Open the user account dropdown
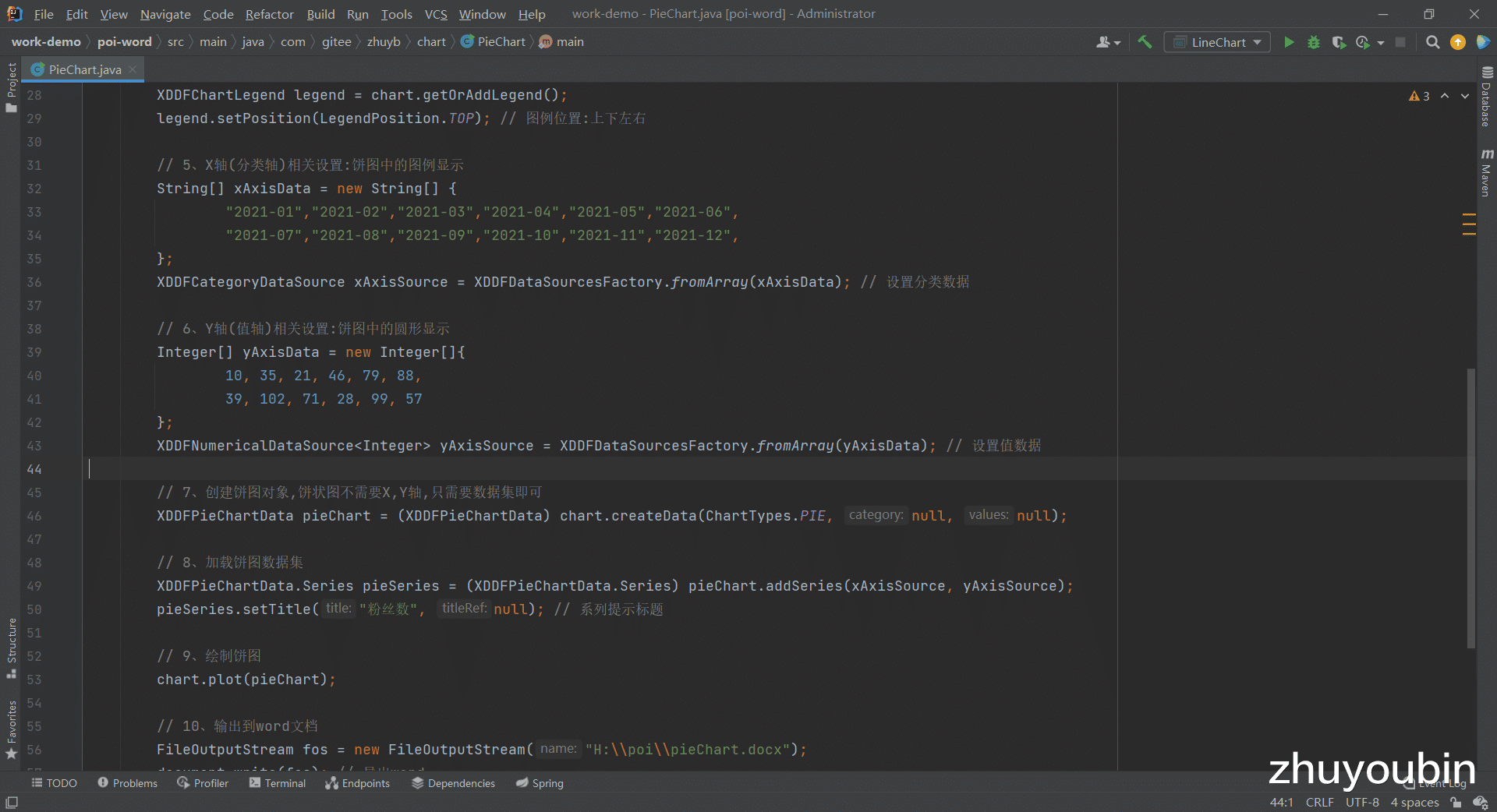Screen dimensions: 1497x812 [x=1108, y=42]
